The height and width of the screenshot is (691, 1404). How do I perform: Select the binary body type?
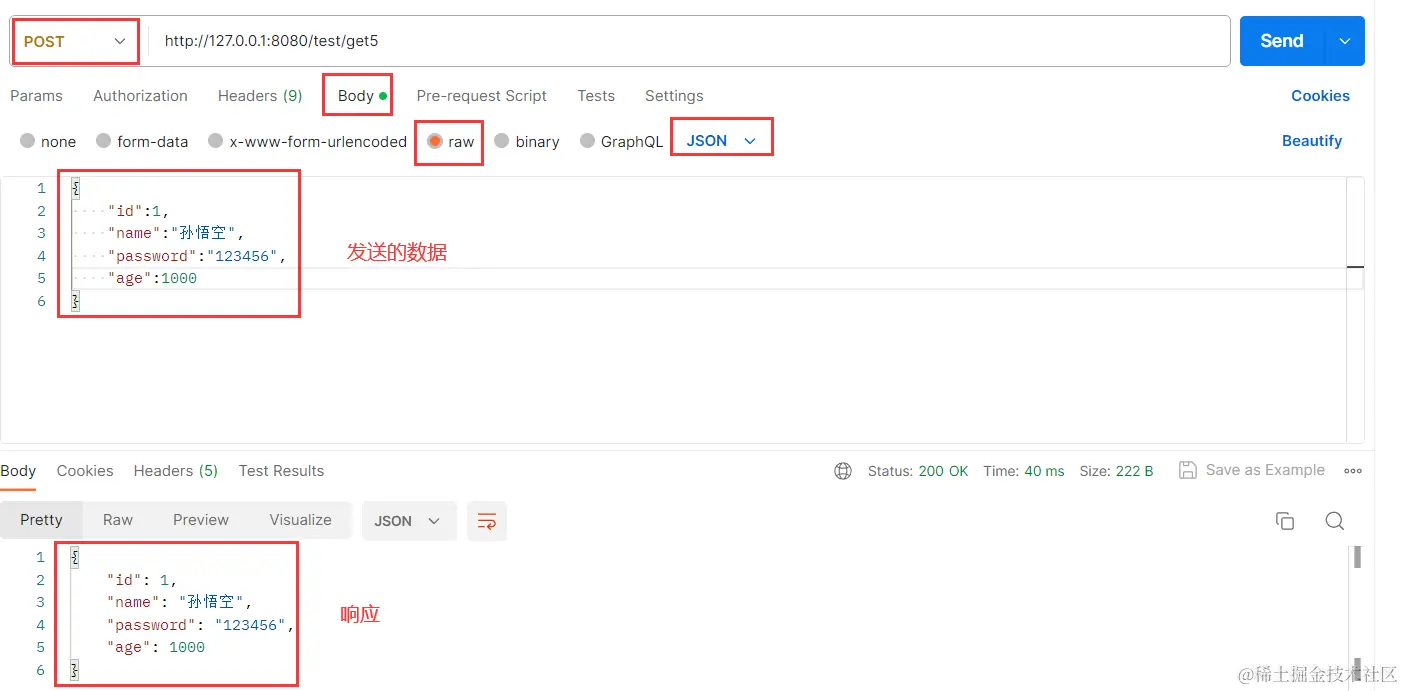click(x=527, y=141)
